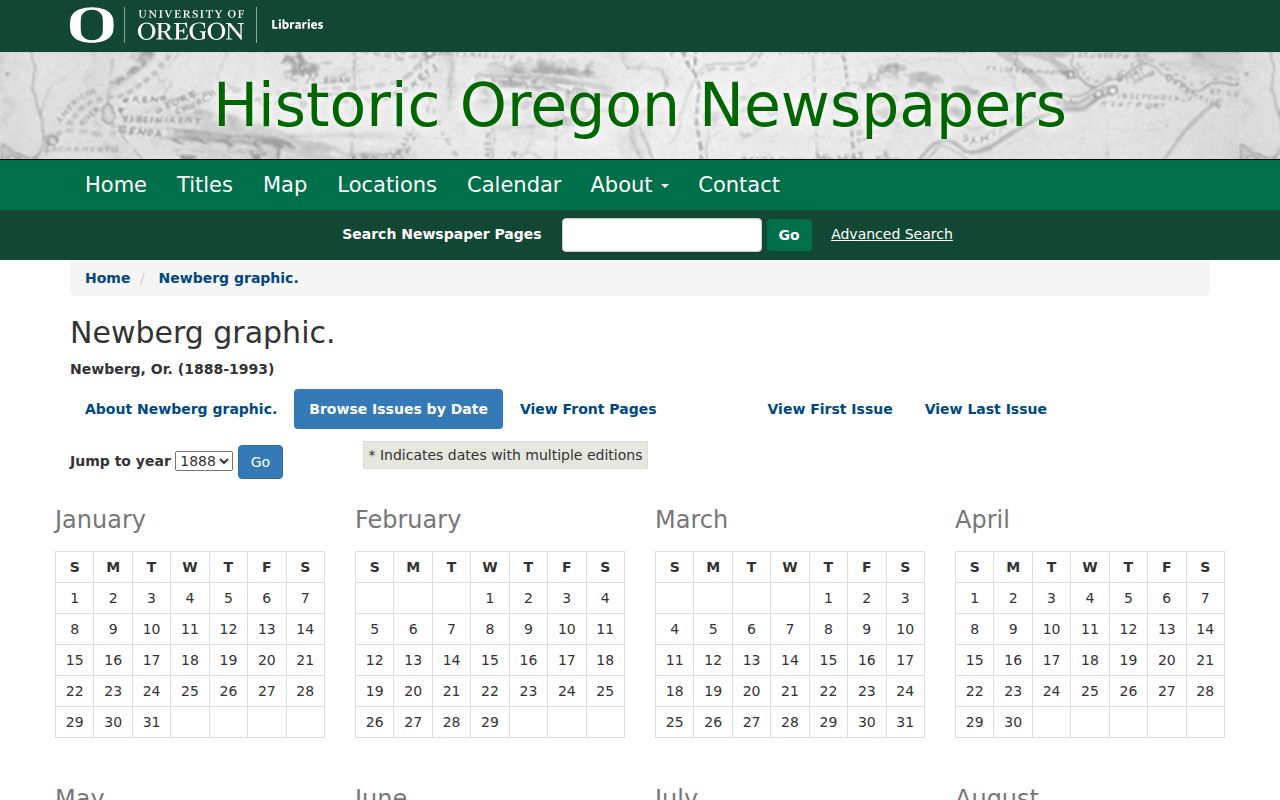Click the Newberg graphic. page heading
Image resolution: width=1280 pixels, height=800 pixels.
[x=202, y=333]
